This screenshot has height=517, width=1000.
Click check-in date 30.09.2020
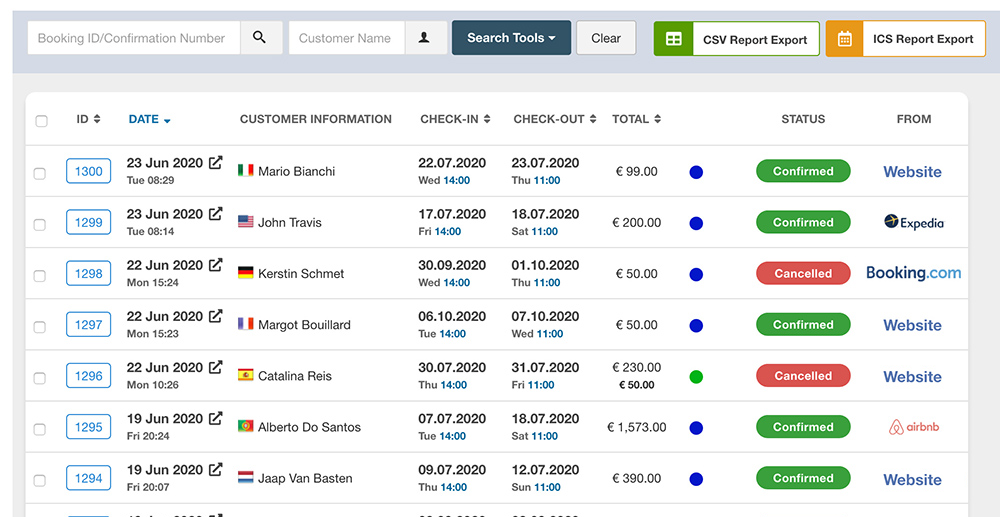click(452, 265)
